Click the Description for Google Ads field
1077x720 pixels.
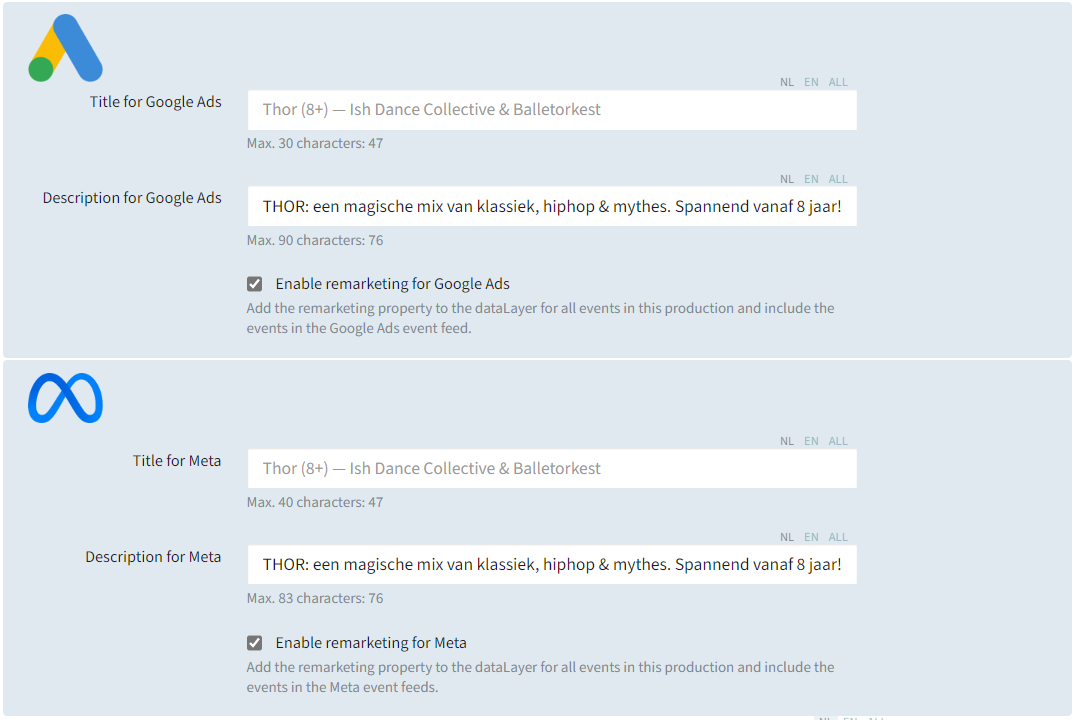click(551, 206)
